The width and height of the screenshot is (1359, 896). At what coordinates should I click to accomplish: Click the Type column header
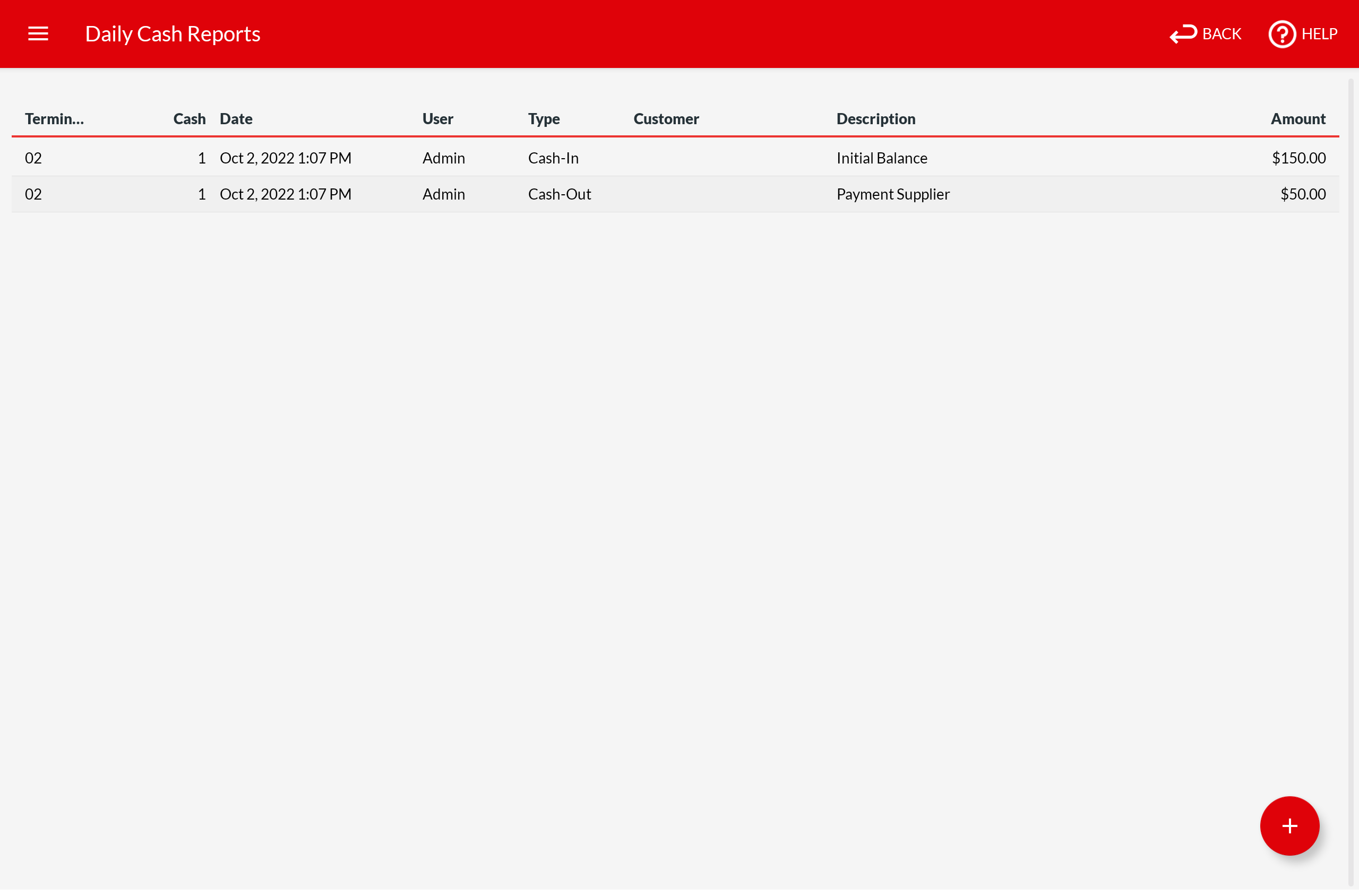[x=544, y=119]
